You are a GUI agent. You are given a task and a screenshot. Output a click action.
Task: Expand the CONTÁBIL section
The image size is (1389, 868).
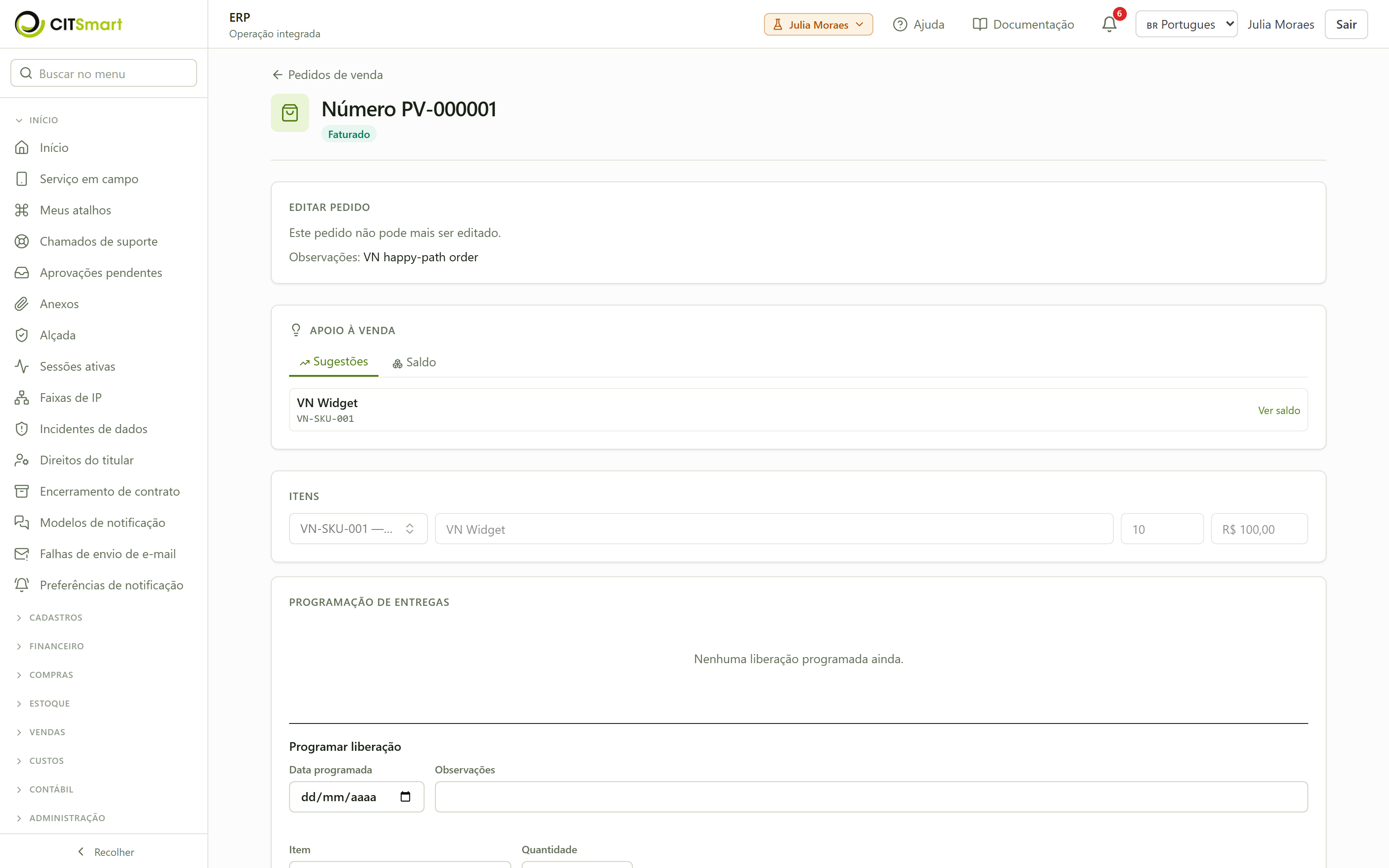coord(45,789)
